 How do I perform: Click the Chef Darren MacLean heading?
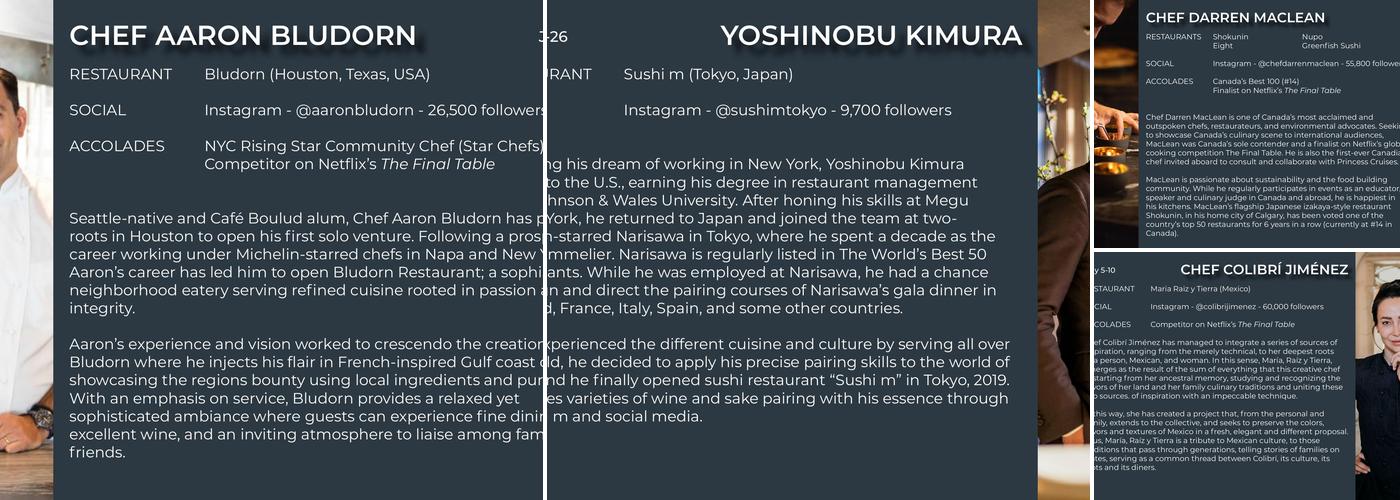(1235, 17)
